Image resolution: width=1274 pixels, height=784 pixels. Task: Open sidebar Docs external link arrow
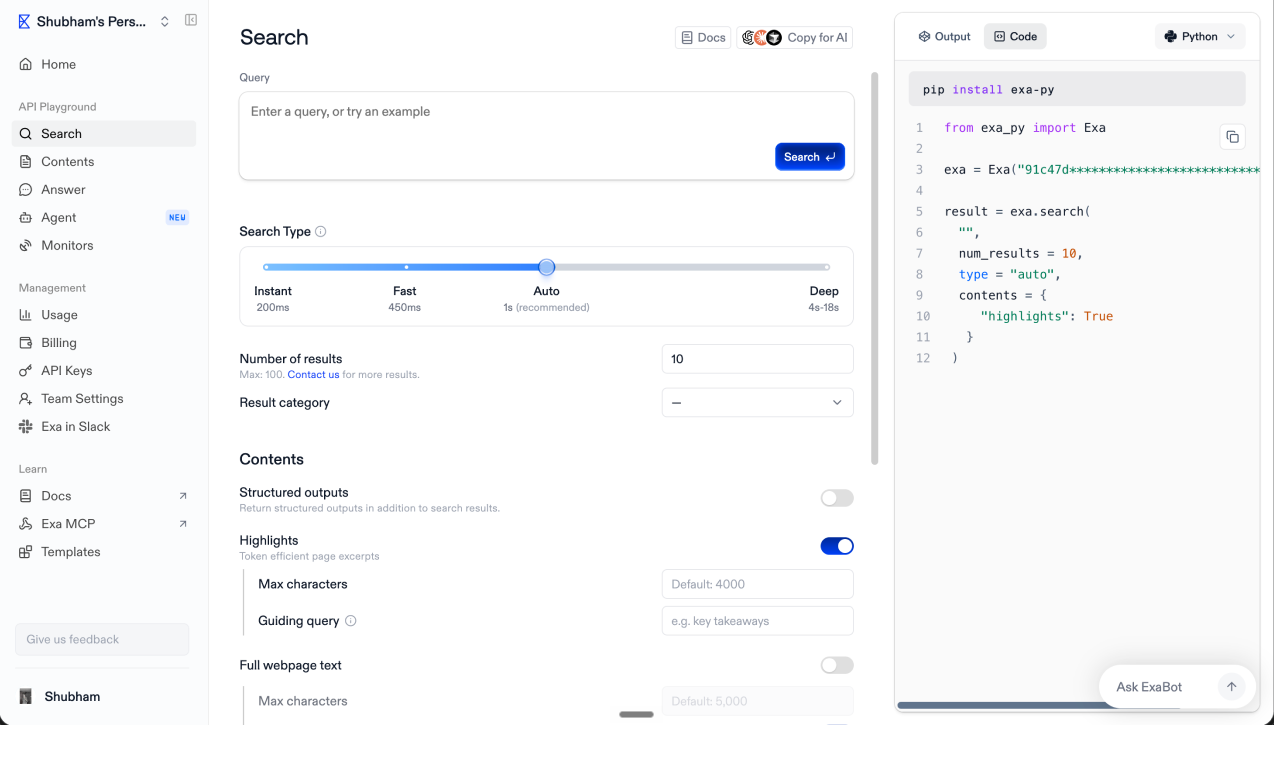point(183,496)
